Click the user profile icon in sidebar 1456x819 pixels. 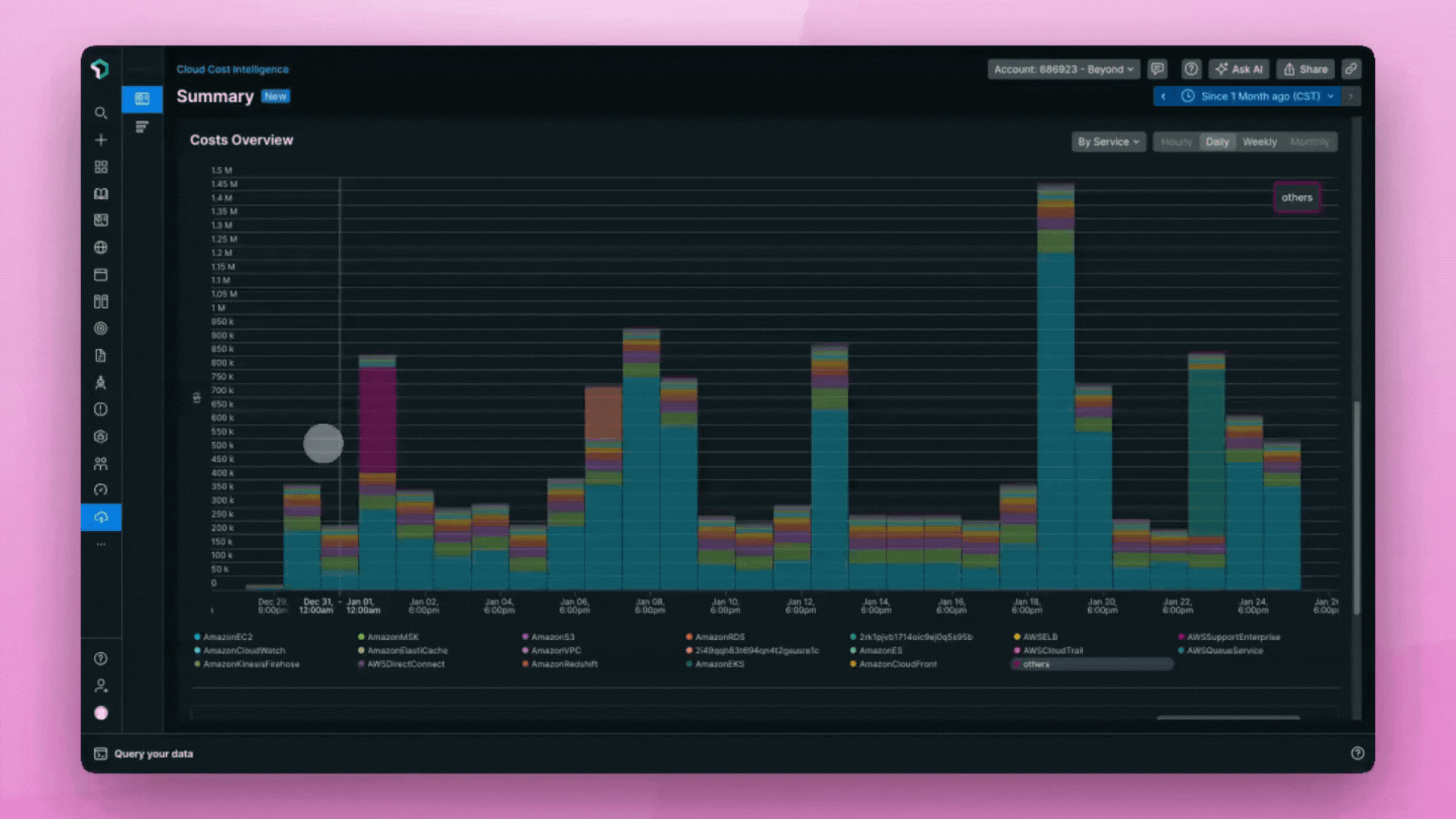101,686
